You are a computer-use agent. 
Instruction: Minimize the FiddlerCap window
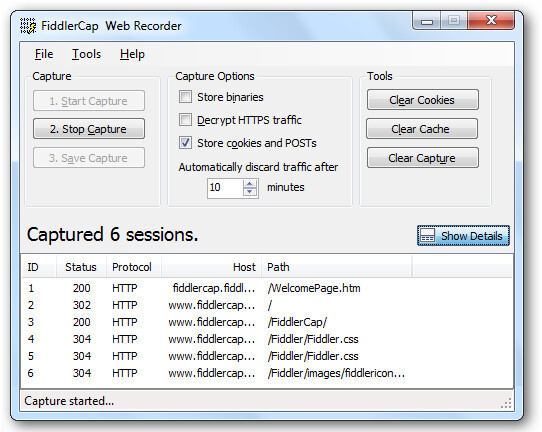[427, 21]
